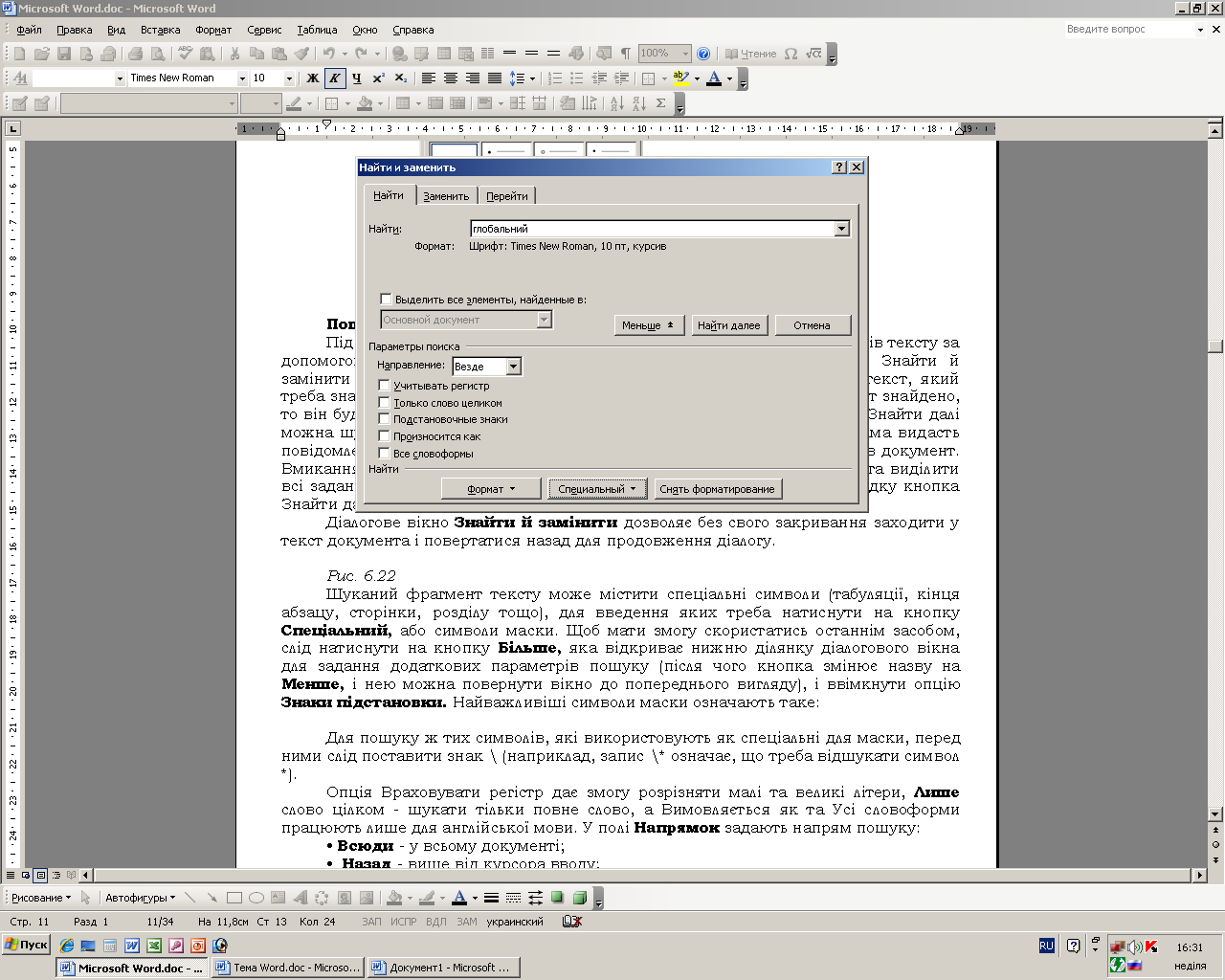The width and height of the screenshot is (1225, 980).
Task: Open the 'Специальный' dropdown button
Action: pos(597,489)
